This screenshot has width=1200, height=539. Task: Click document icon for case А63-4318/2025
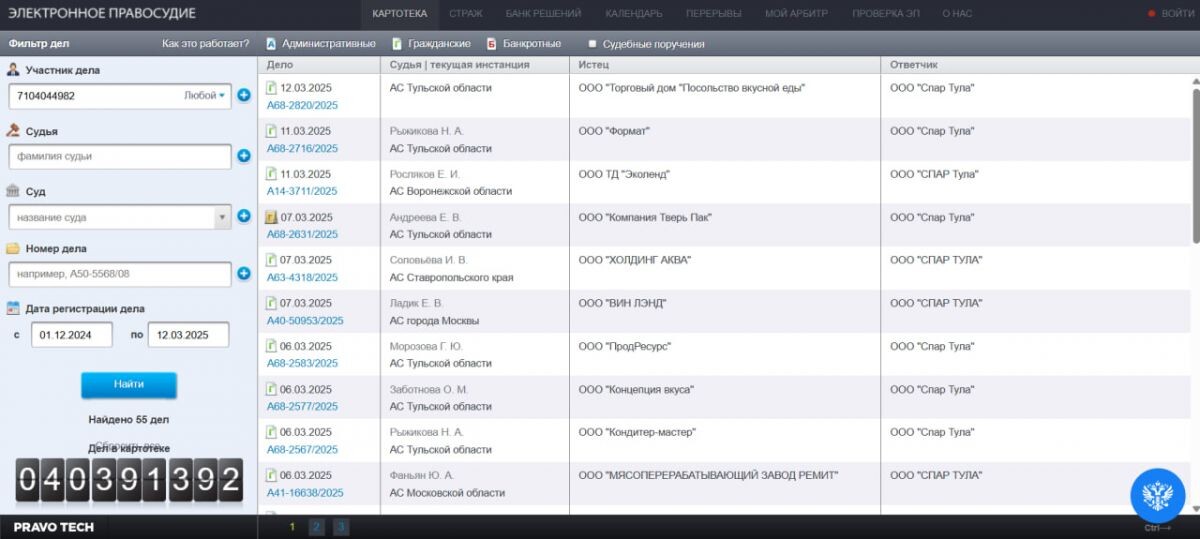pyautogui.click(x=271, y=260)
